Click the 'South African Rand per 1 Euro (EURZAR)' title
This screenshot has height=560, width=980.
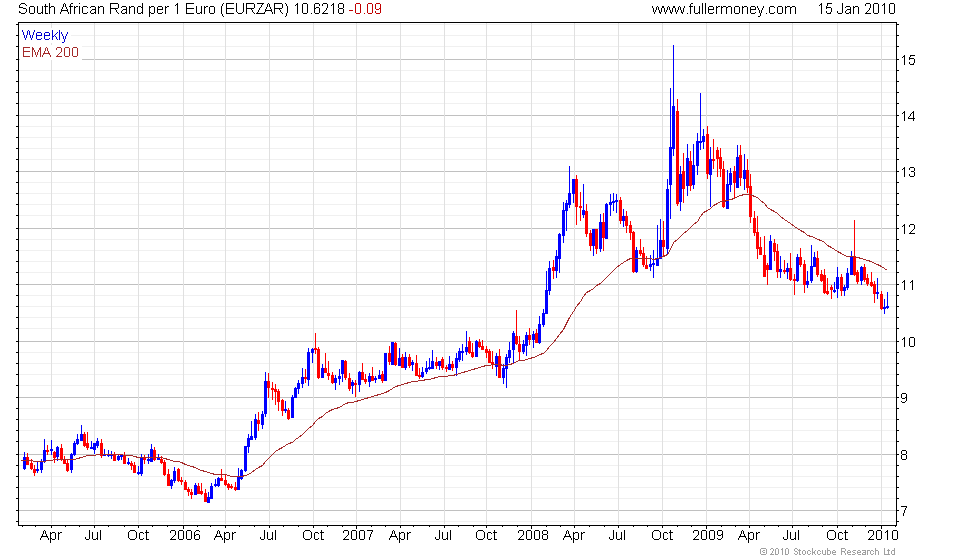(154, 9)
